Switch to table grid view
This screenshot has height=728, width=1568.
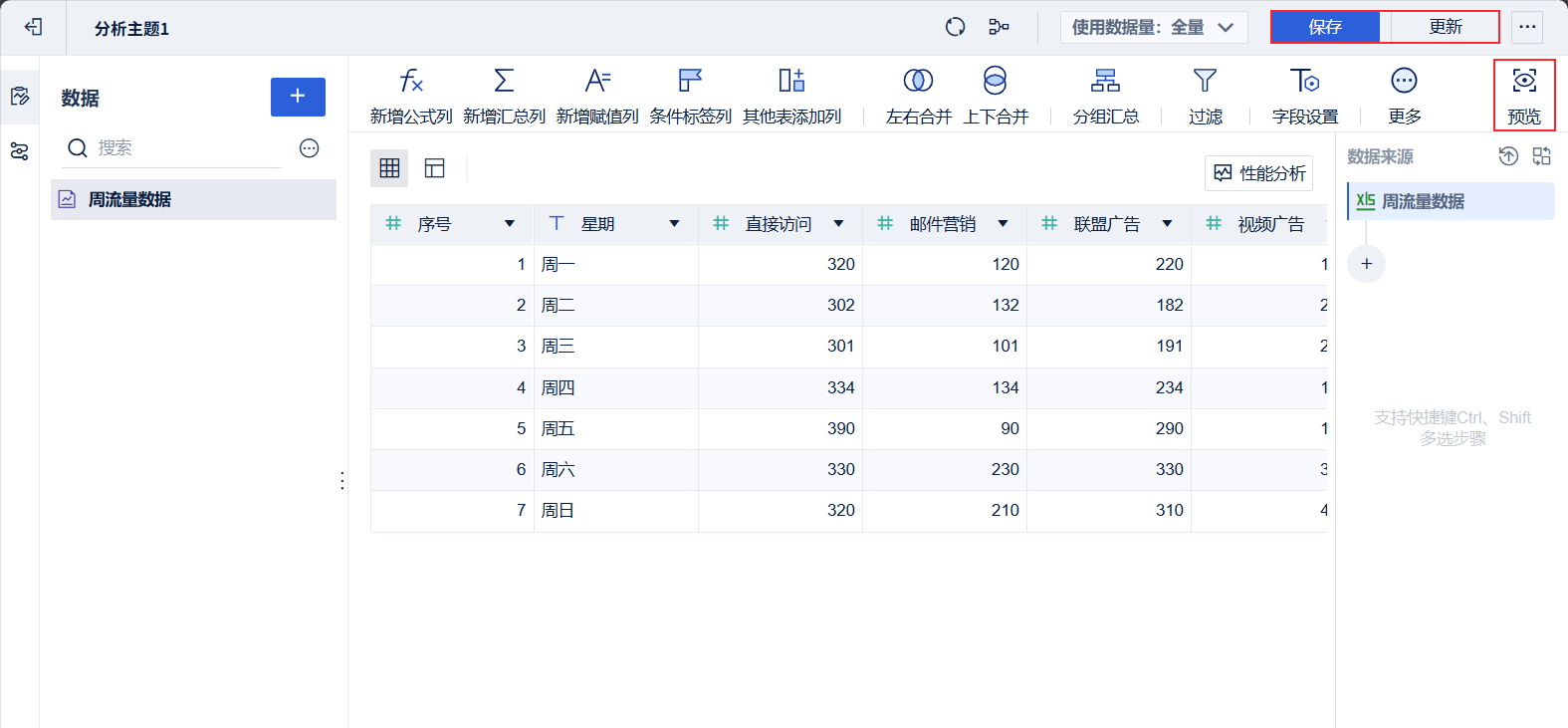[x=389, y=168]
